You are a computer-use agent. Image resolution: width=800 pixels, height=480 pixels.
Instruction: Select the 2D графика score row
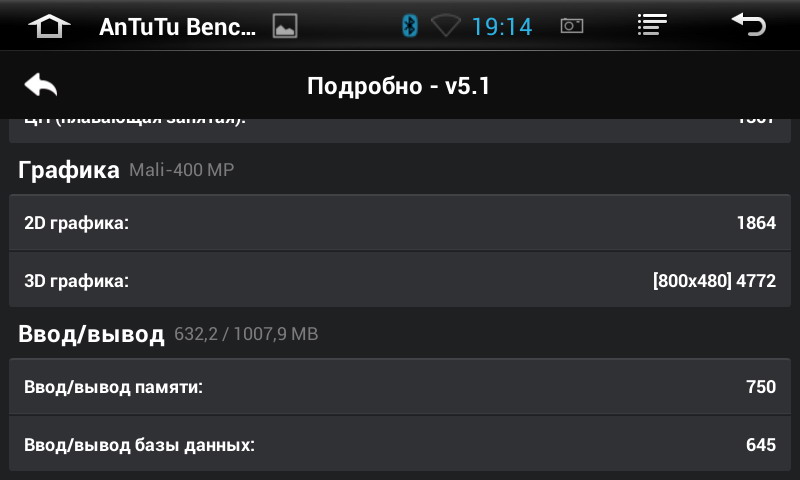click(400, 222)
